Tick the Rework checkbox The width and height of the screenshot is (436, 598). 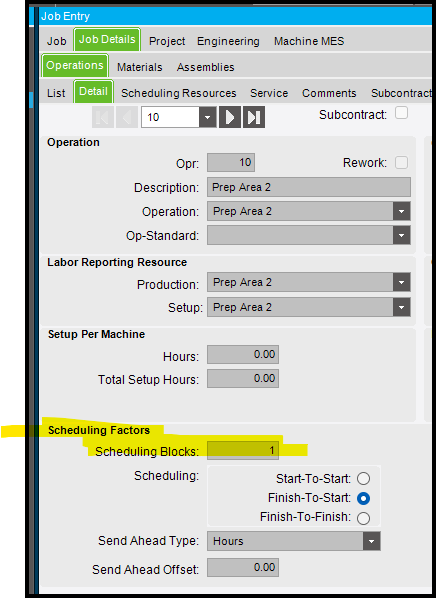pos(401,162)
